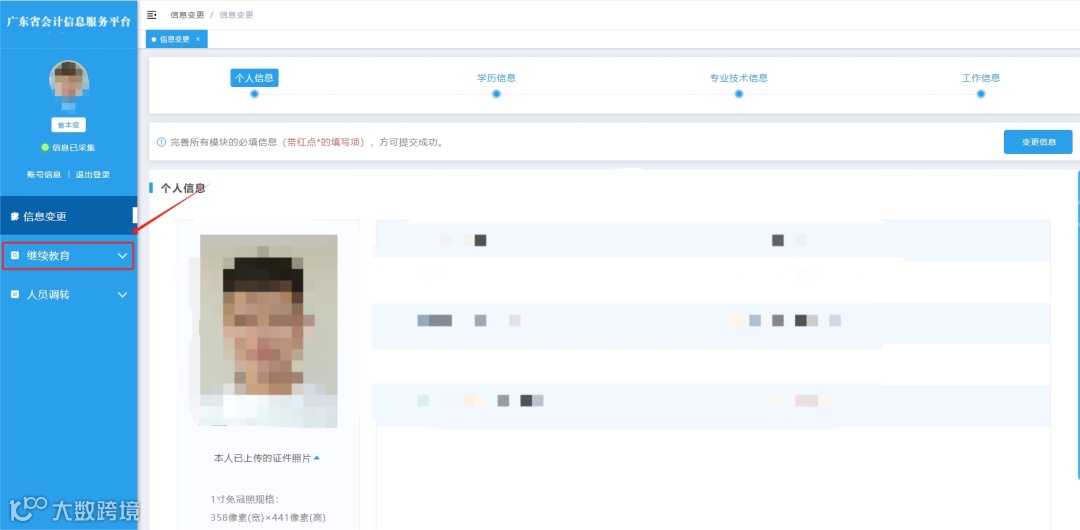Open 账号信息 link
Image resolution: width=1080 pixels, height=530 pixels.
click(44, 175)
